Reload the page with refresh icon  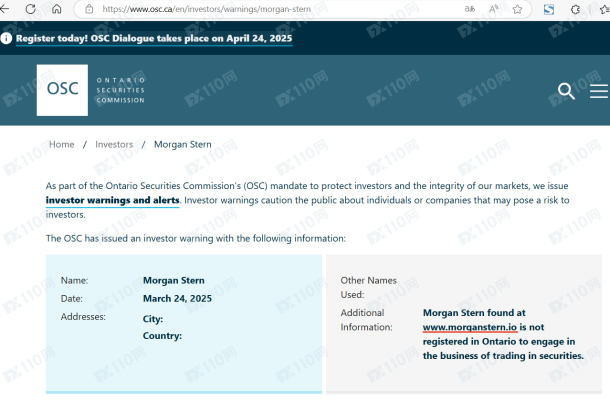click(30, 9)
